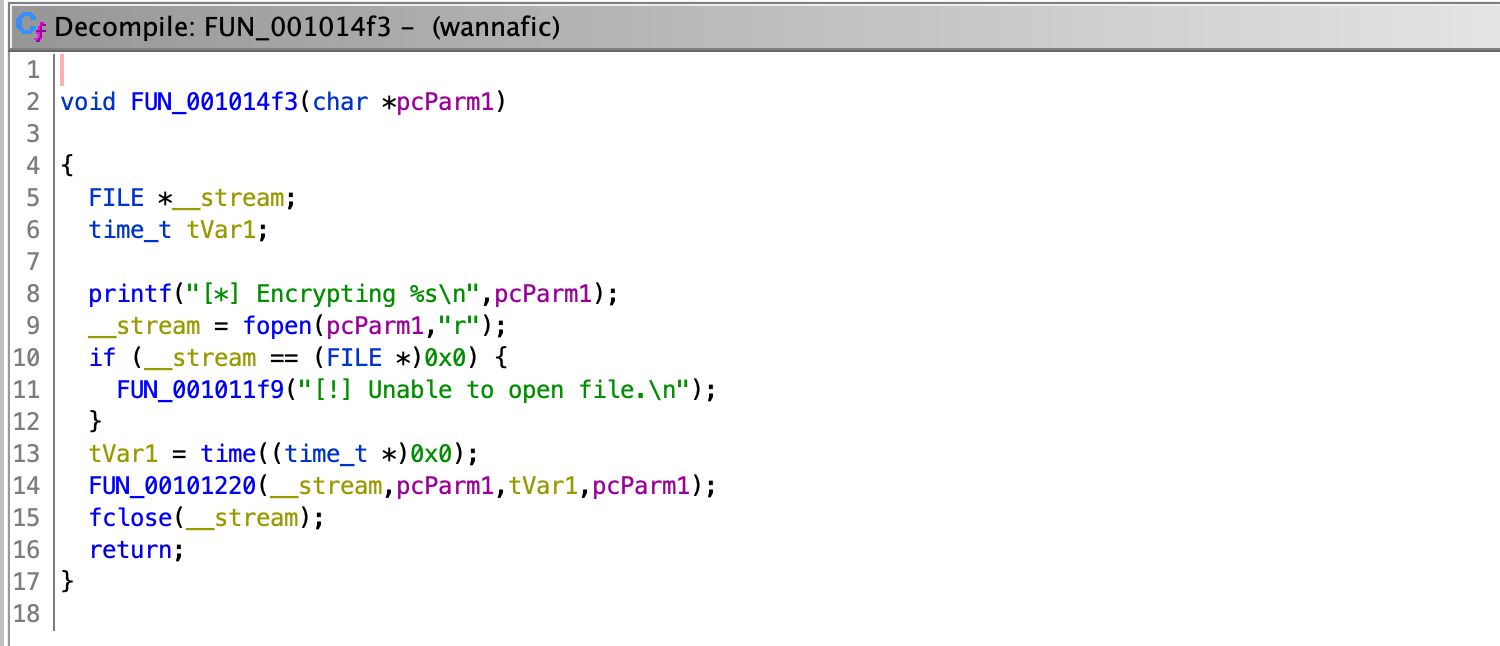Click the Decompile panel icon in title bar

(x=32, y=27)
